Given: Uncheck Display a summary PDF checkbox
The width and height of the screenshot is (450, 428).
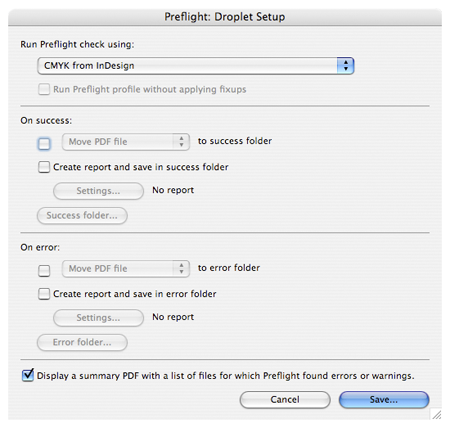Looking at the screenshot, I should tap(28, 375).
